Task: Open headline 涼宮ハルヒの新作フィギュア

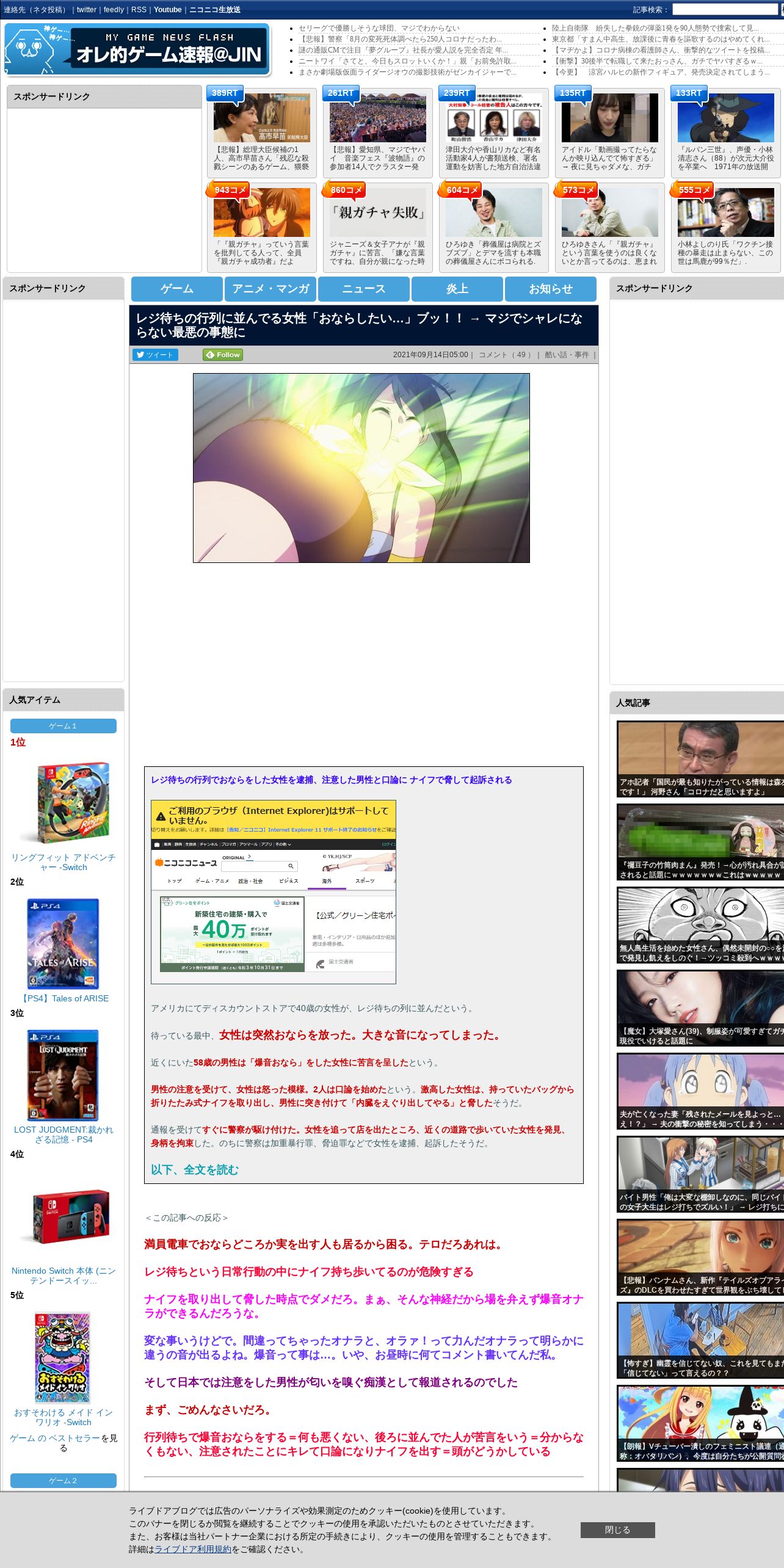Action: pos(662,72)
